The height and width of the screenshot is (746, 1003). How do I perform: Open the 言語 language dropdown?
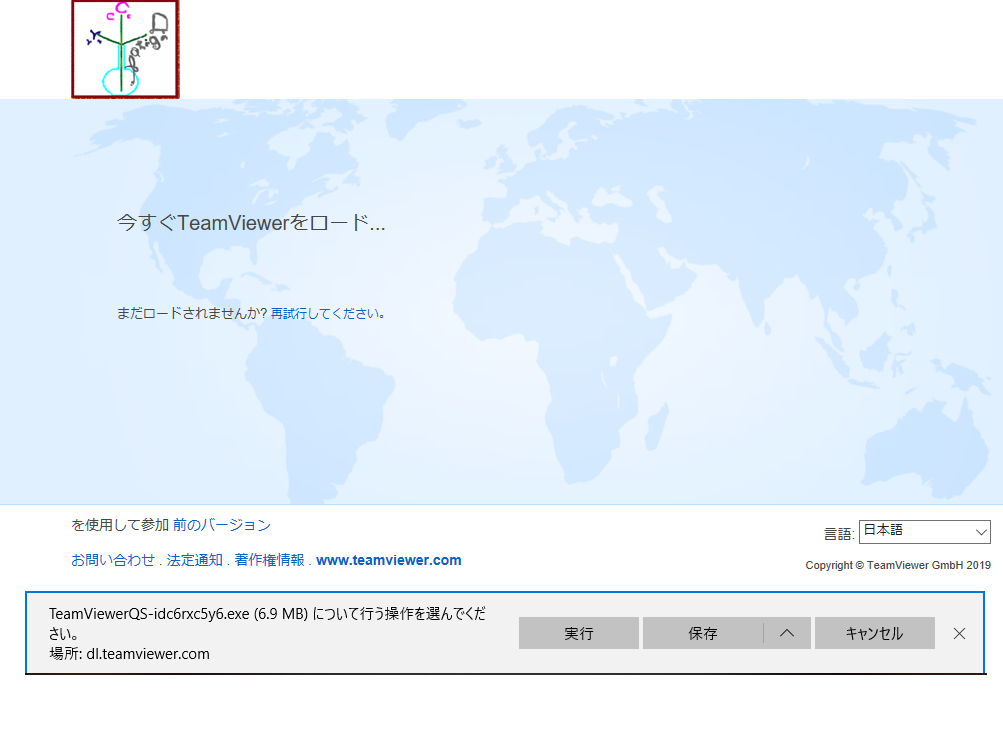(x=924, y=532)
